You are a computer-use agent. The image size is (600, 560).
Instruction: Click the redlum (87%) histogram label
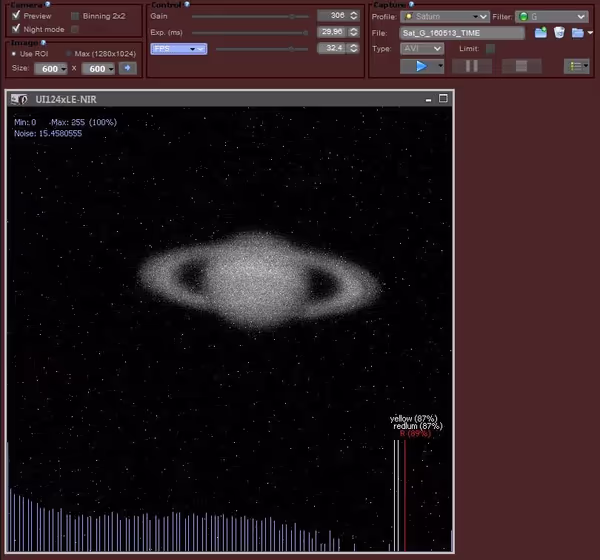418,426
